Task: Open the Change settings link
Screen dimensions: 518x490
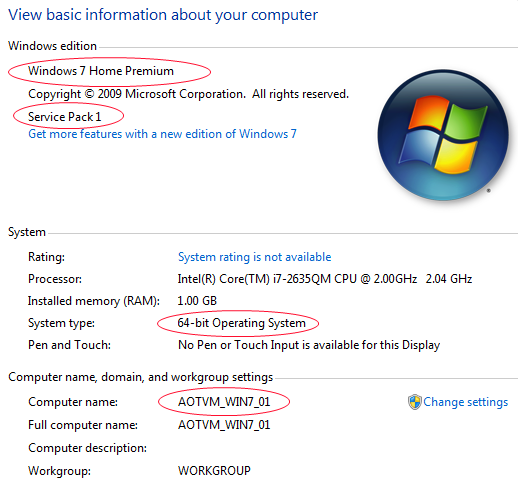Action: (x=465, y=402)
